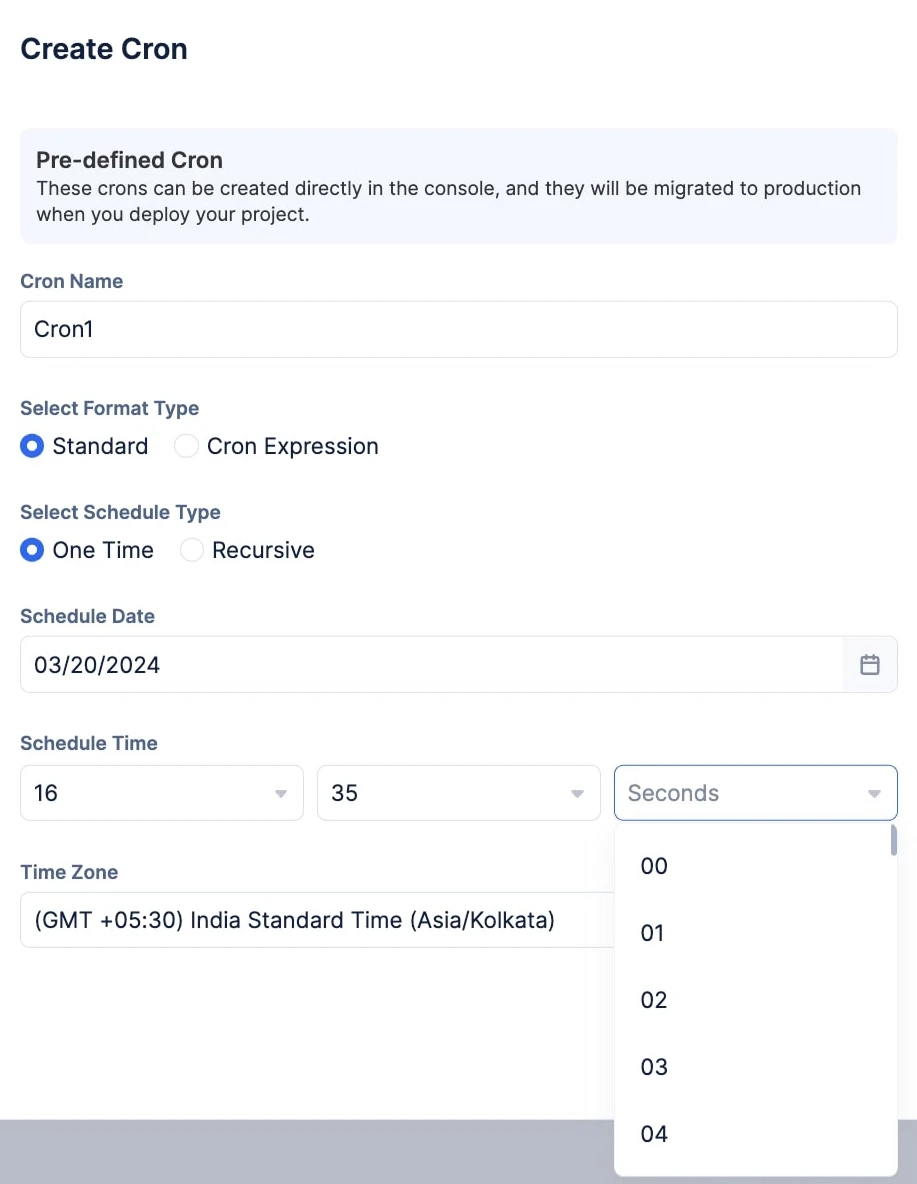Screen dimensions: 917x1184
Task: Click the Cron Name text field
Action: pyautogui.click(x=458, y=329)
